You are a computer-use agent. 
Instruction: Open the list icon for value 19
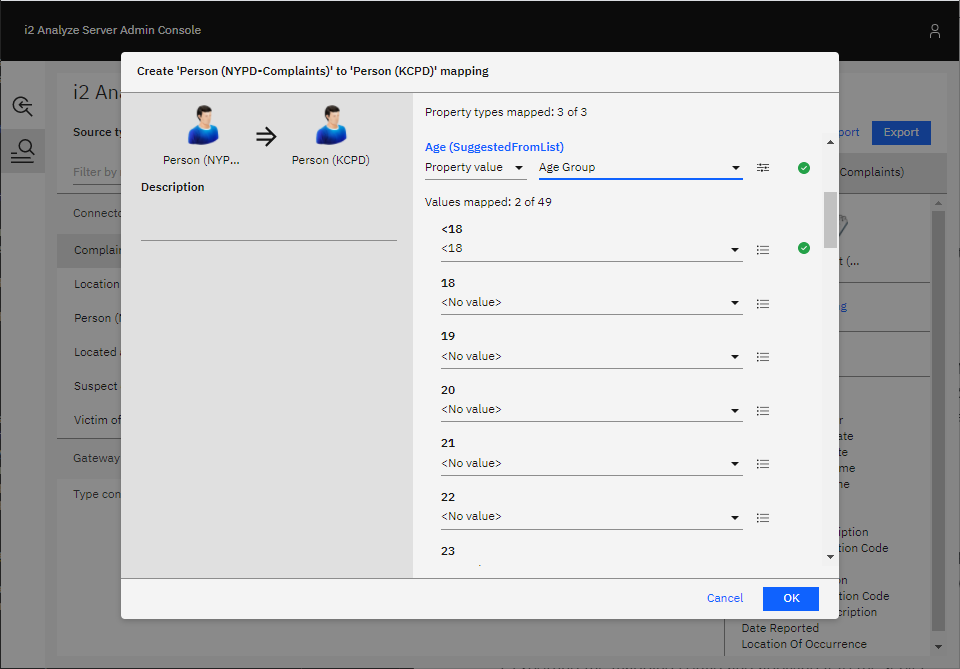(763, 357)
